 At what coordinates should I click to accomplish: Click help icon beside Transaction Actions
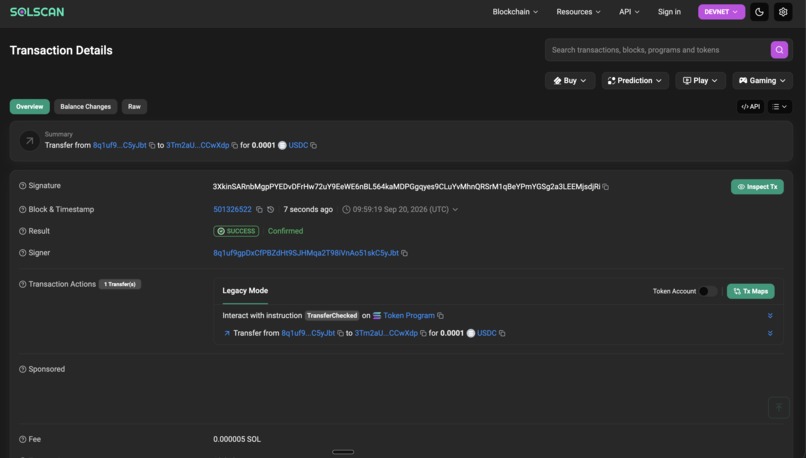click(x=23, y=284)
